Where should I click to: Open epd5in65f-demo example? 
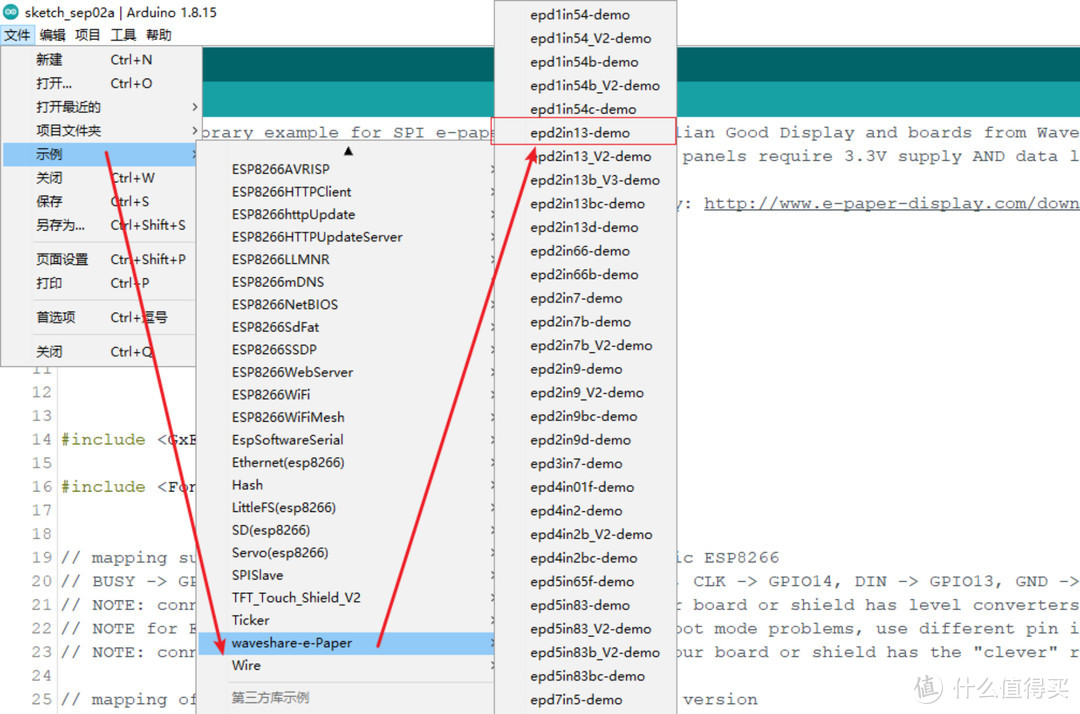pyautogui.click(x=585, y=581)
